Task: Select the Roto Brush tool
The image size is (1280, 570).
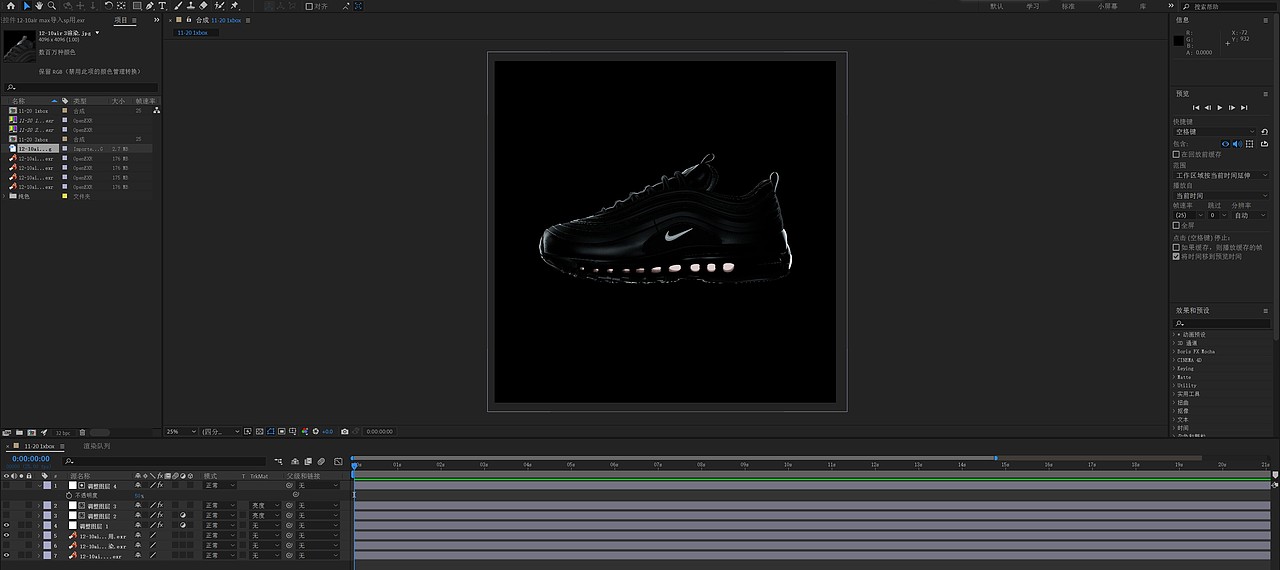Action: [x=219, y=6]
